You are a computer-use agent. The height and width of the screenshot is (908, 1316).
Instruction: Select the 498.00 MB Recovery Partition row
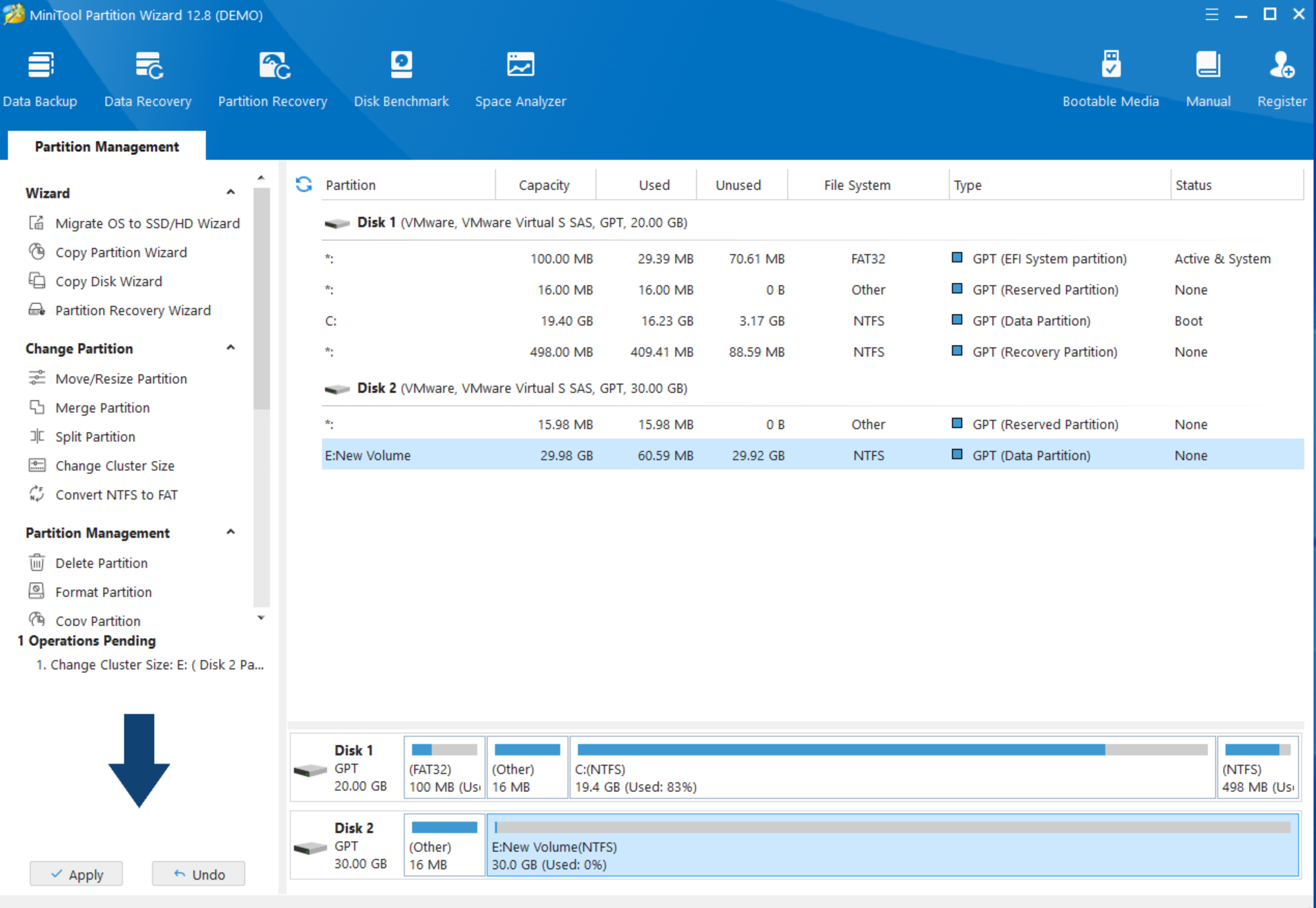[812, 351]
